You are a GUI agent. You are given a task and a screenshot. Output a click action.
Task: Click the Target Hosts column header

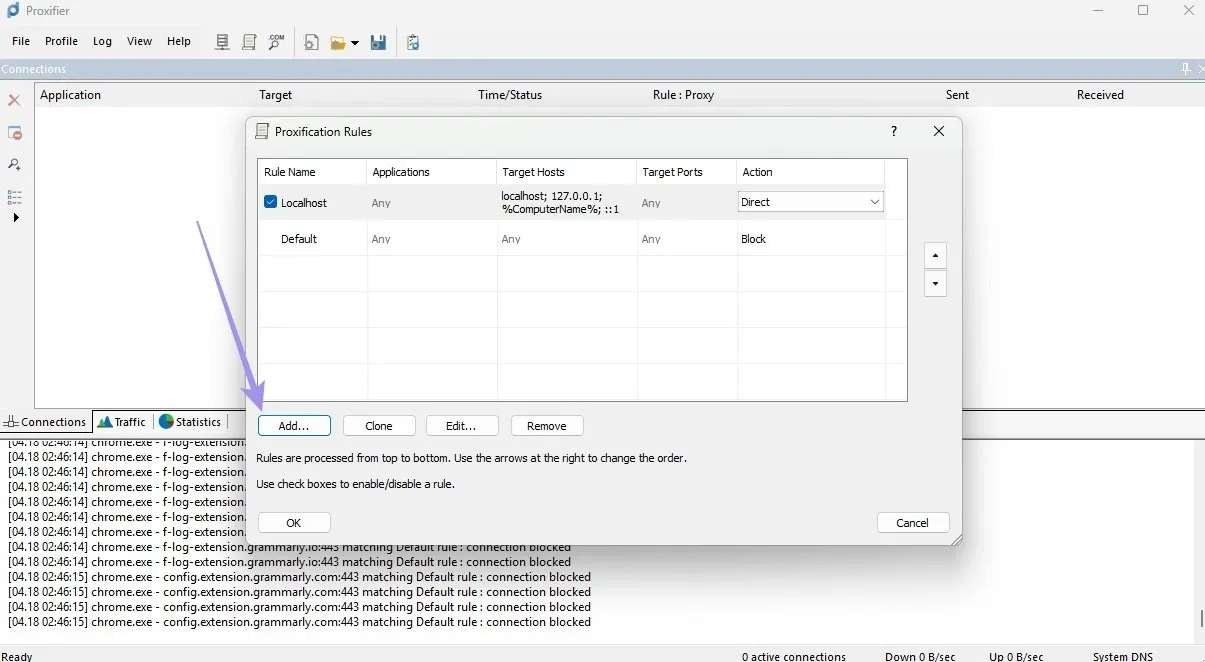pyautogui.click(x=566, y=172)
